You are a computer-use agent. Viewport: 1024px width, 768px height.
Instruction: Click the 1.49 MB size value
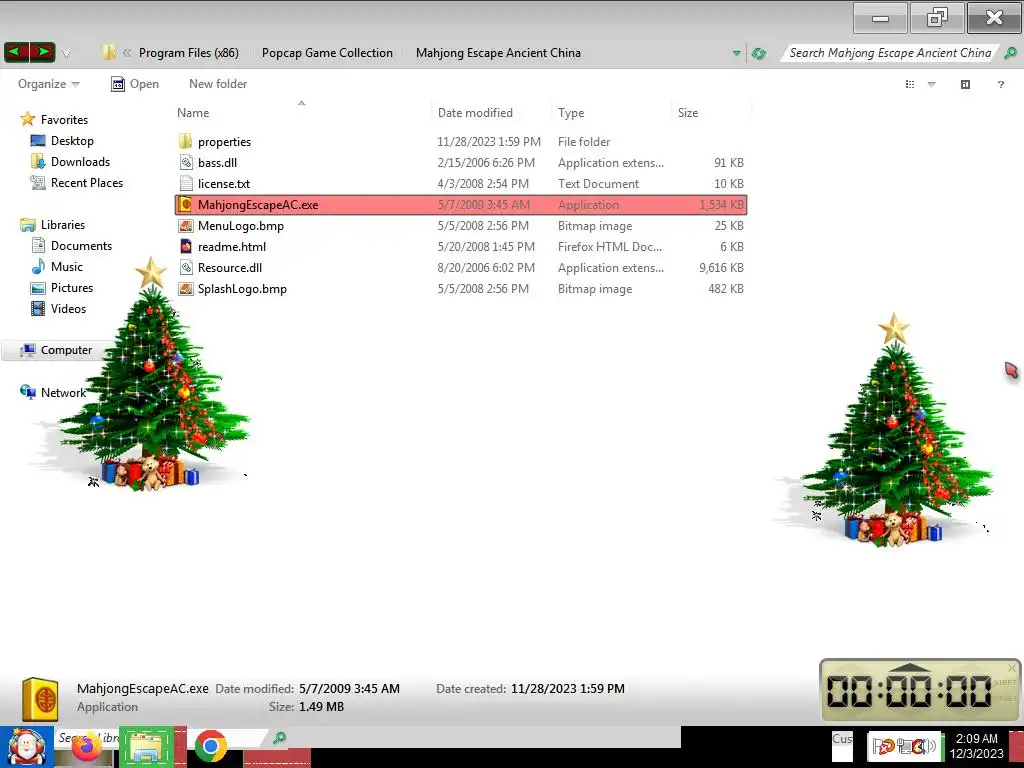(321, 707)
